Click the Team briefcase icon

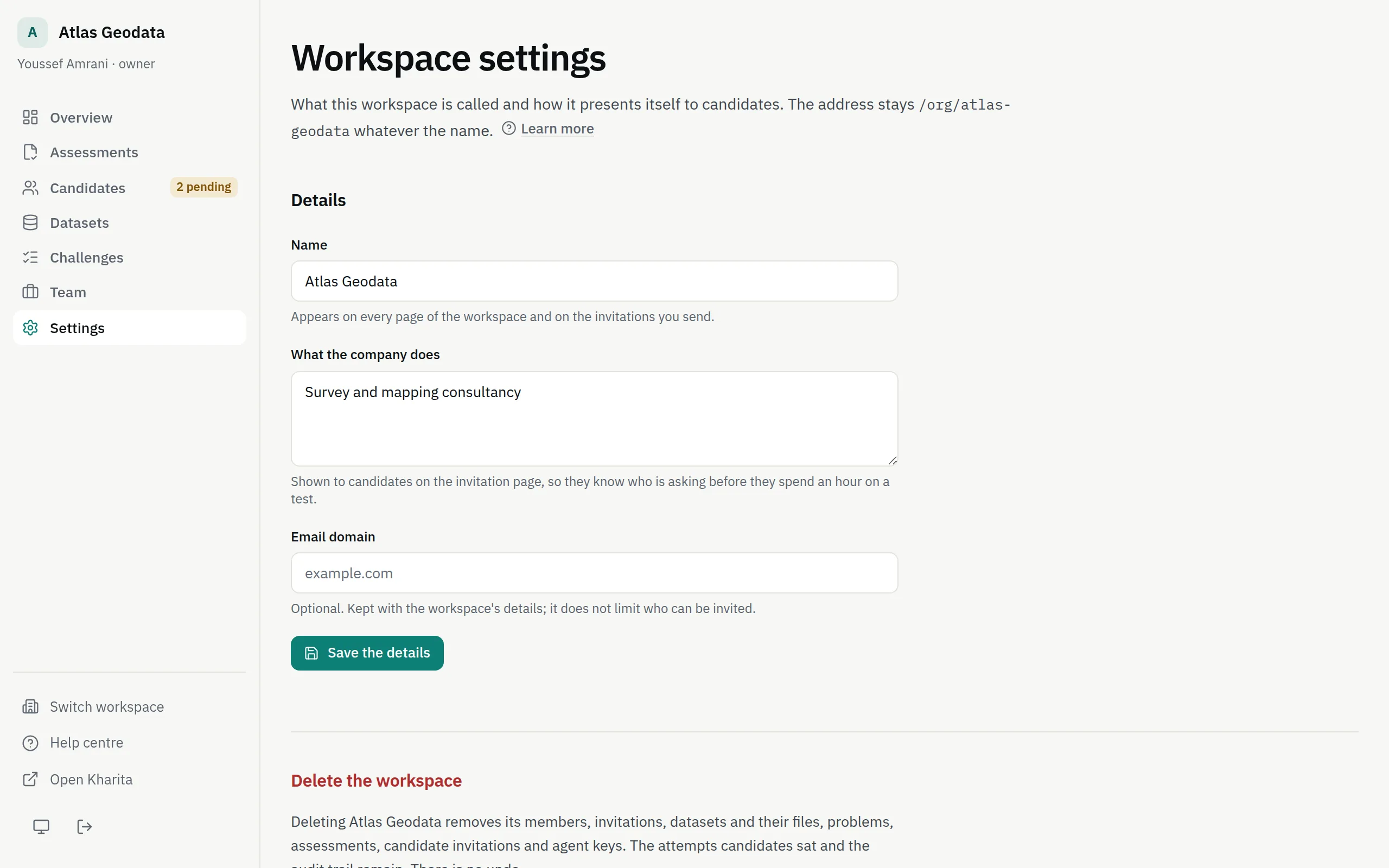tap(30, 292)
